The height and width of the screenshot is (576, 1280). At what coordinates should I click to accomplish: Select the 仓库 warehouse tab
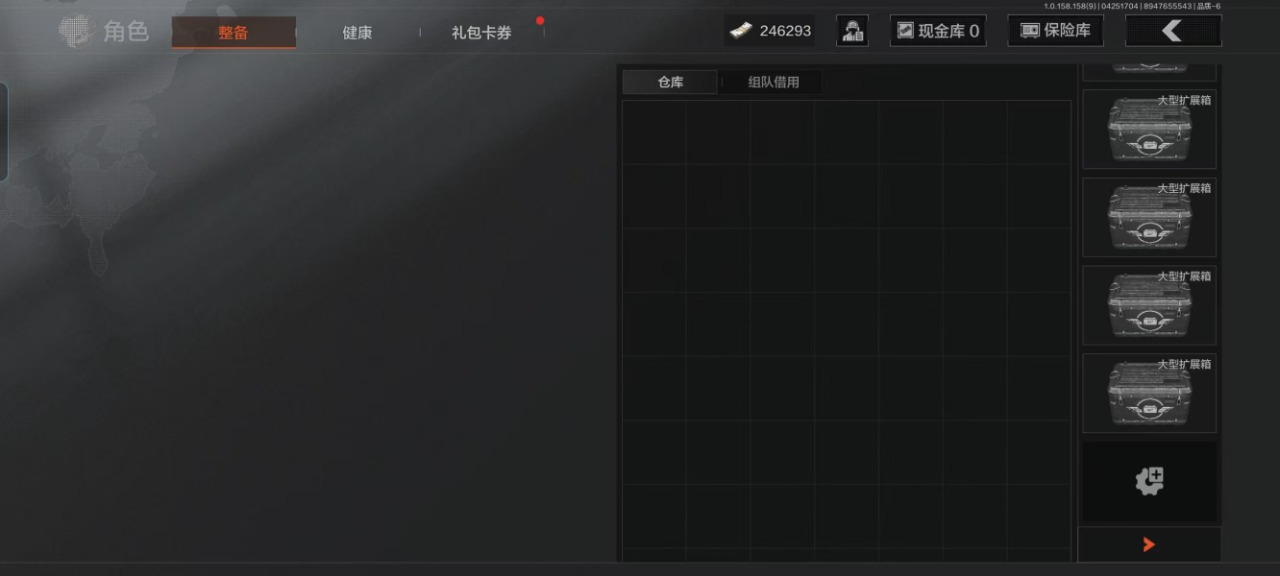point(670,82)
